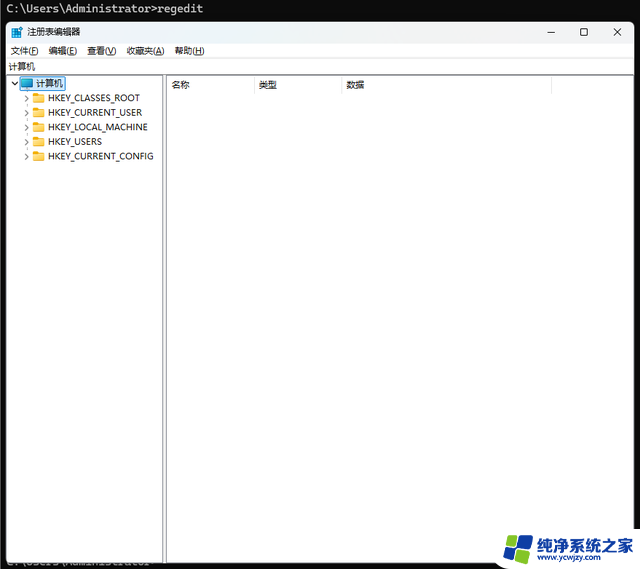Click the HKEY_CURRENT_USER folder icon
The image size is (640, 569).
point(38,113)
